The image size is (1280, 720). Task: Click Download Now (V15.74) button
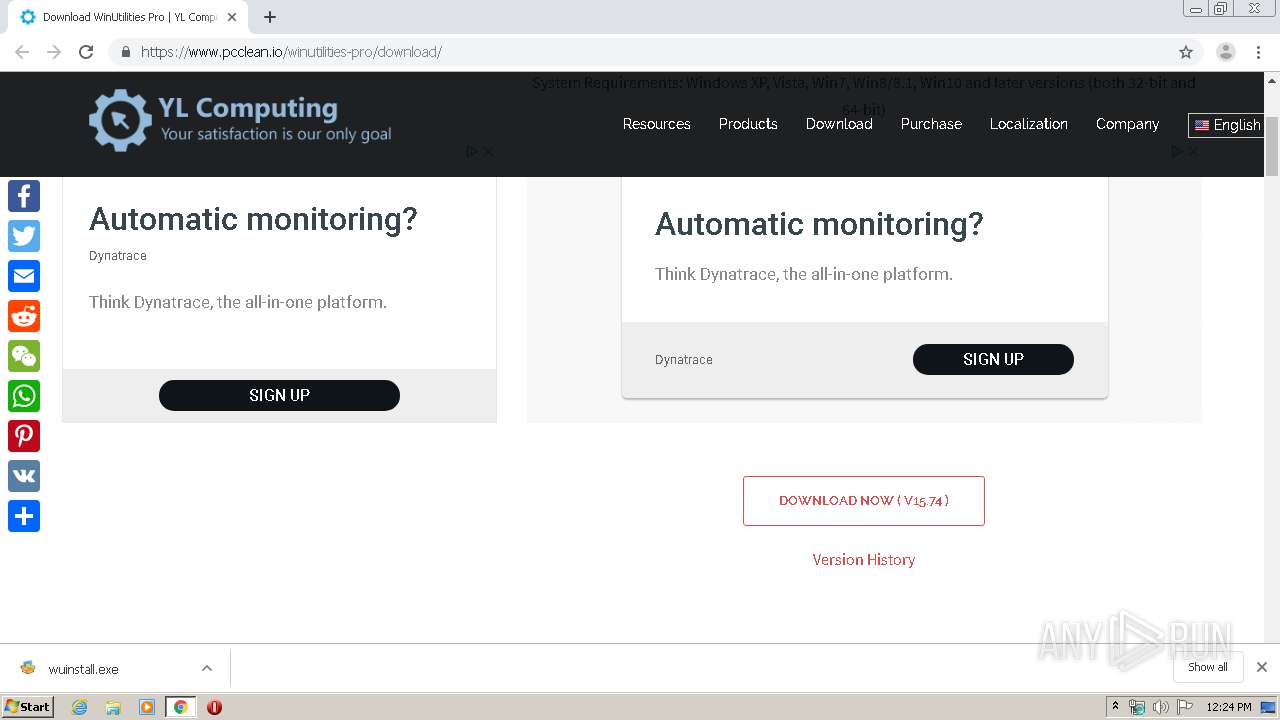864,501
